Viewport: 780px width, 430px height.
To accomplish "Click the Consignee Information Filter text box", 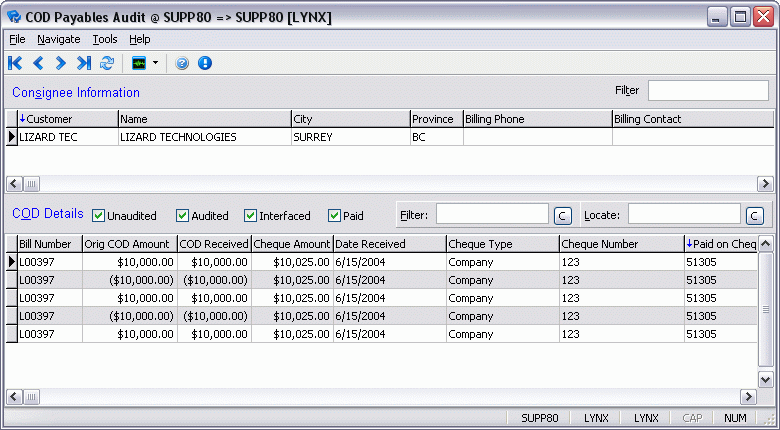I will point(708,91).
